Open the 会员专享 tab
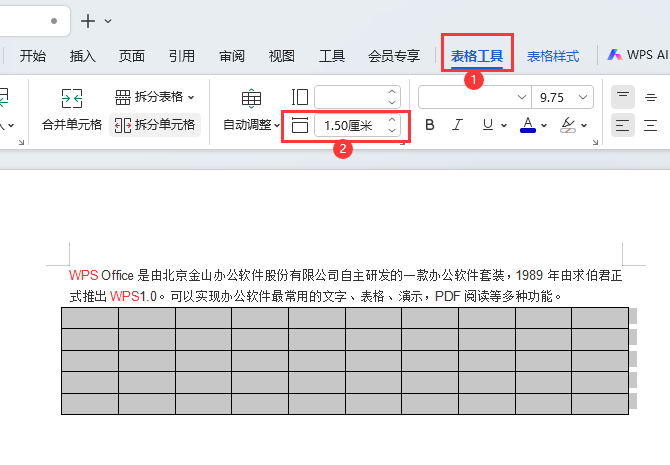 [x=394, y=56]
